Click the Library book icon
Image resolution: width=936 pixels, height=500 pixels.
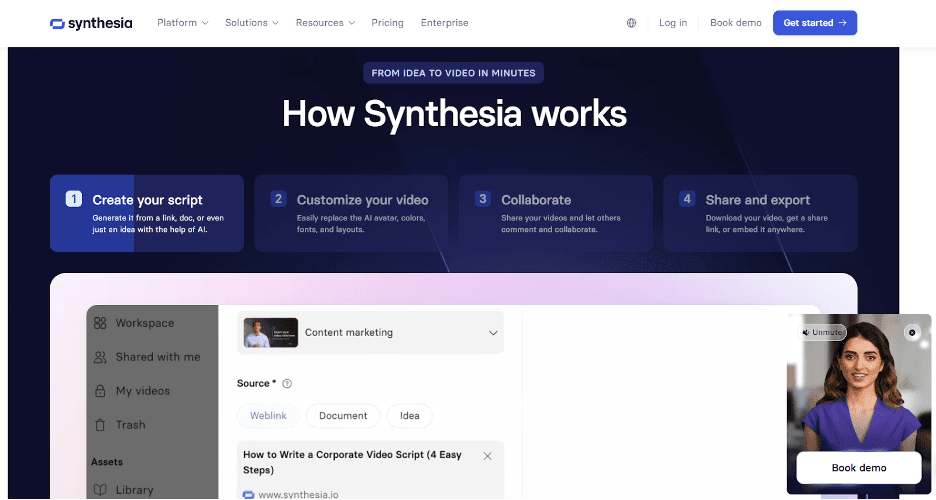click(100, 490)
